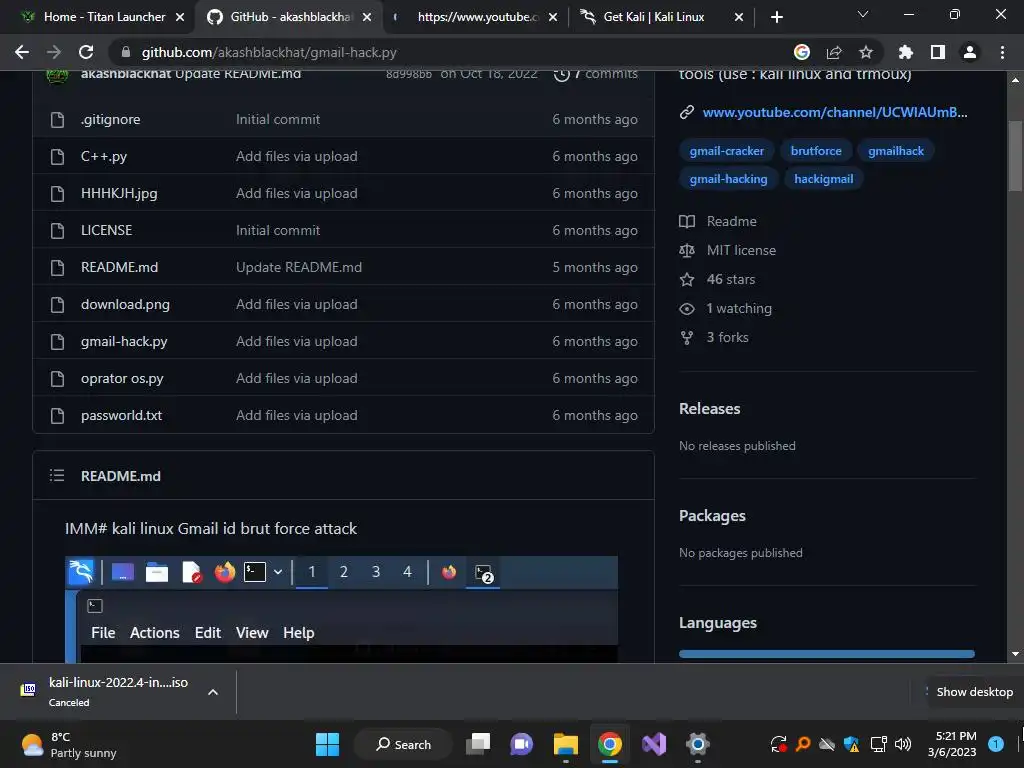Share this page via address bar icon
The height and width of the screenshot is (768, 1024).
point(834,52)
